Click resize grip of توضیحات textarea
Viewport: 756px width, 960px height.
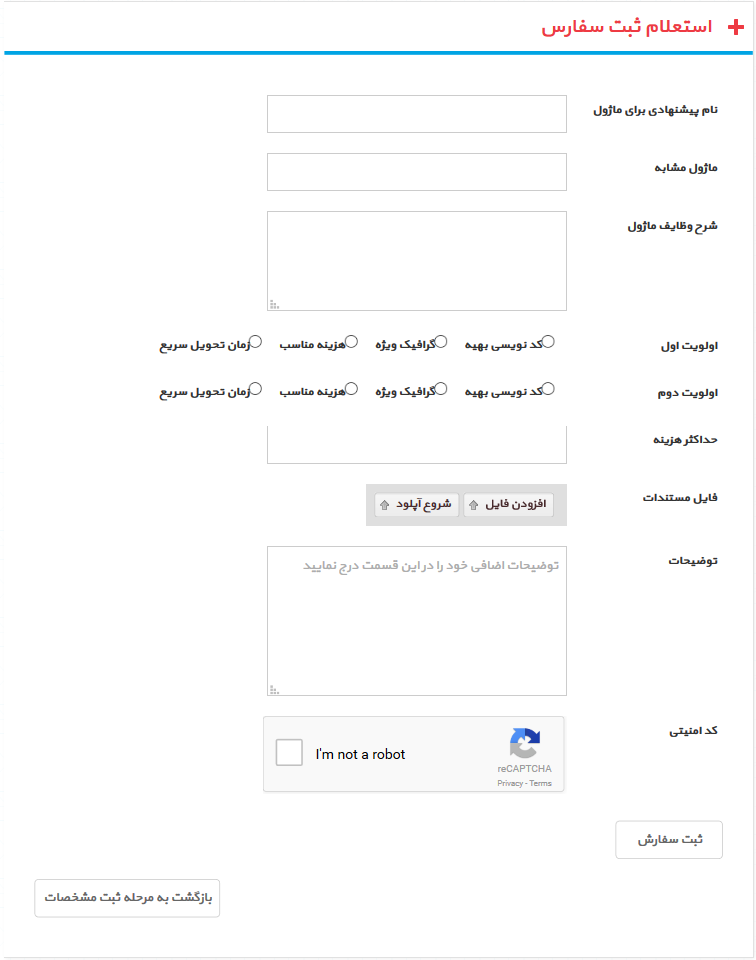(x=274, y=689)
